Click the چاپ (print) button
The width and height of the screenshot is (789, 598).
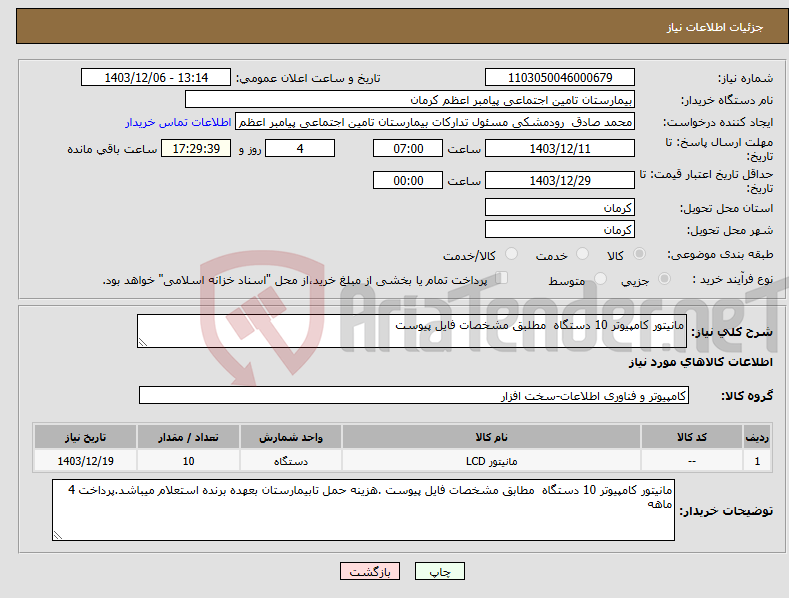pos(439,571)
